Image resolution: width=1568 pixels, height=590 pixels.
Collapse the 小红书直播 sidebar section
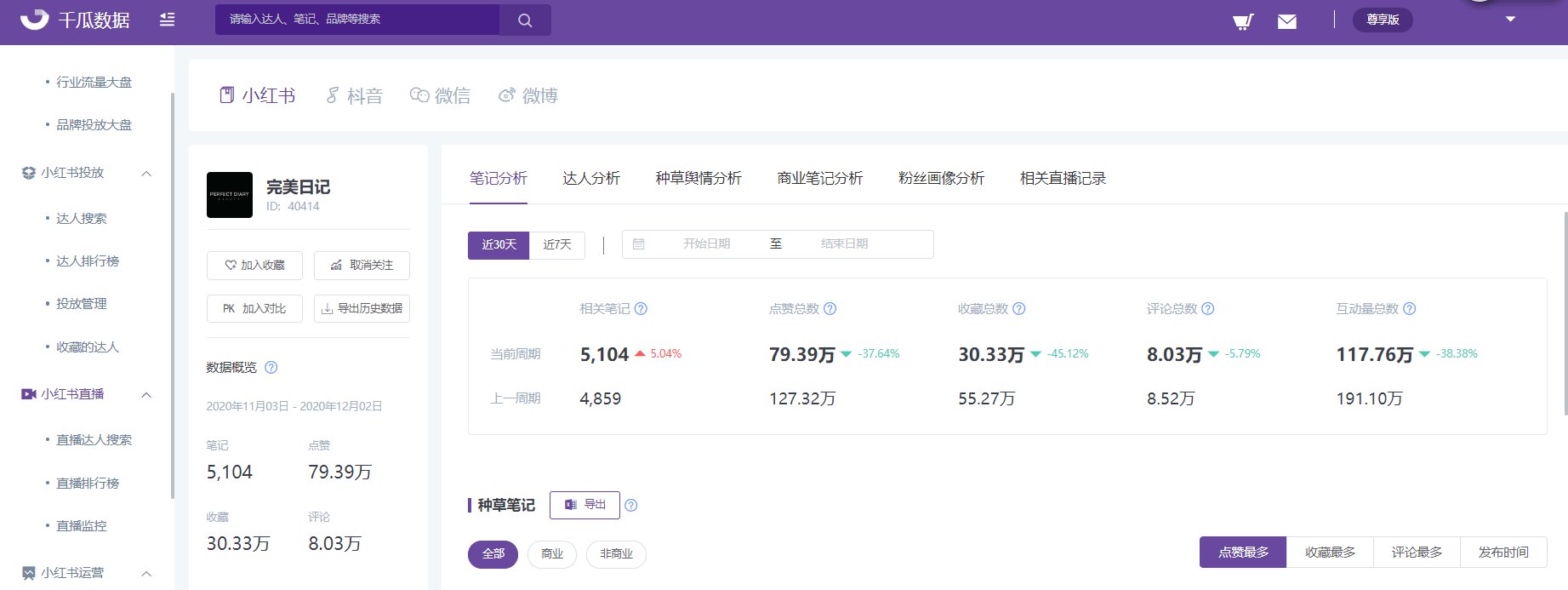[x=146, y=395]
